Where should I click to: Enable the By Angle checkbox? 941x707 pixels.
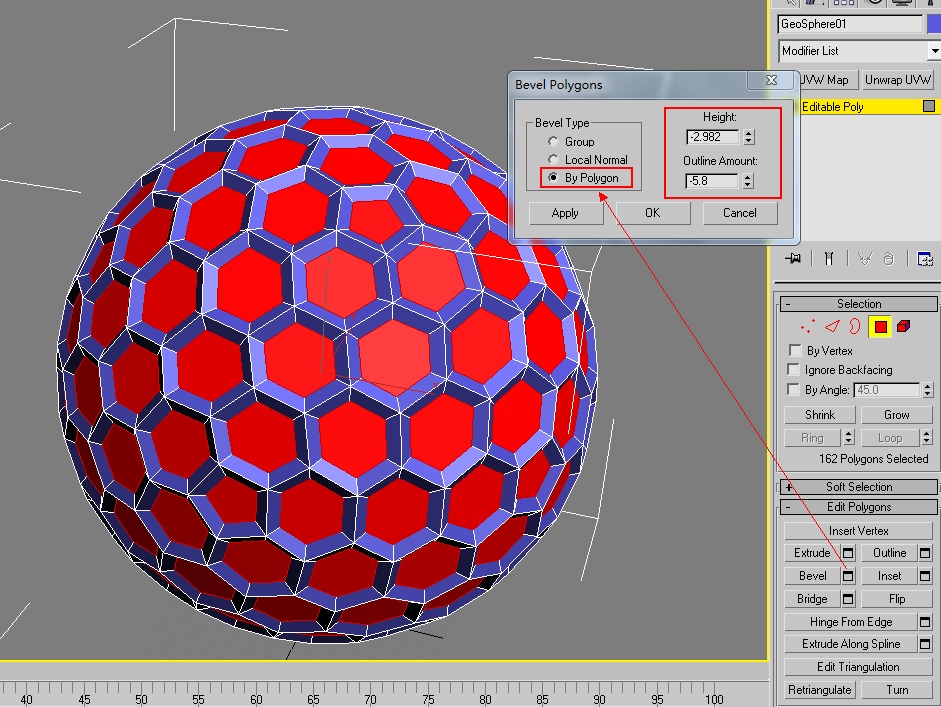(x=793, y=390)
